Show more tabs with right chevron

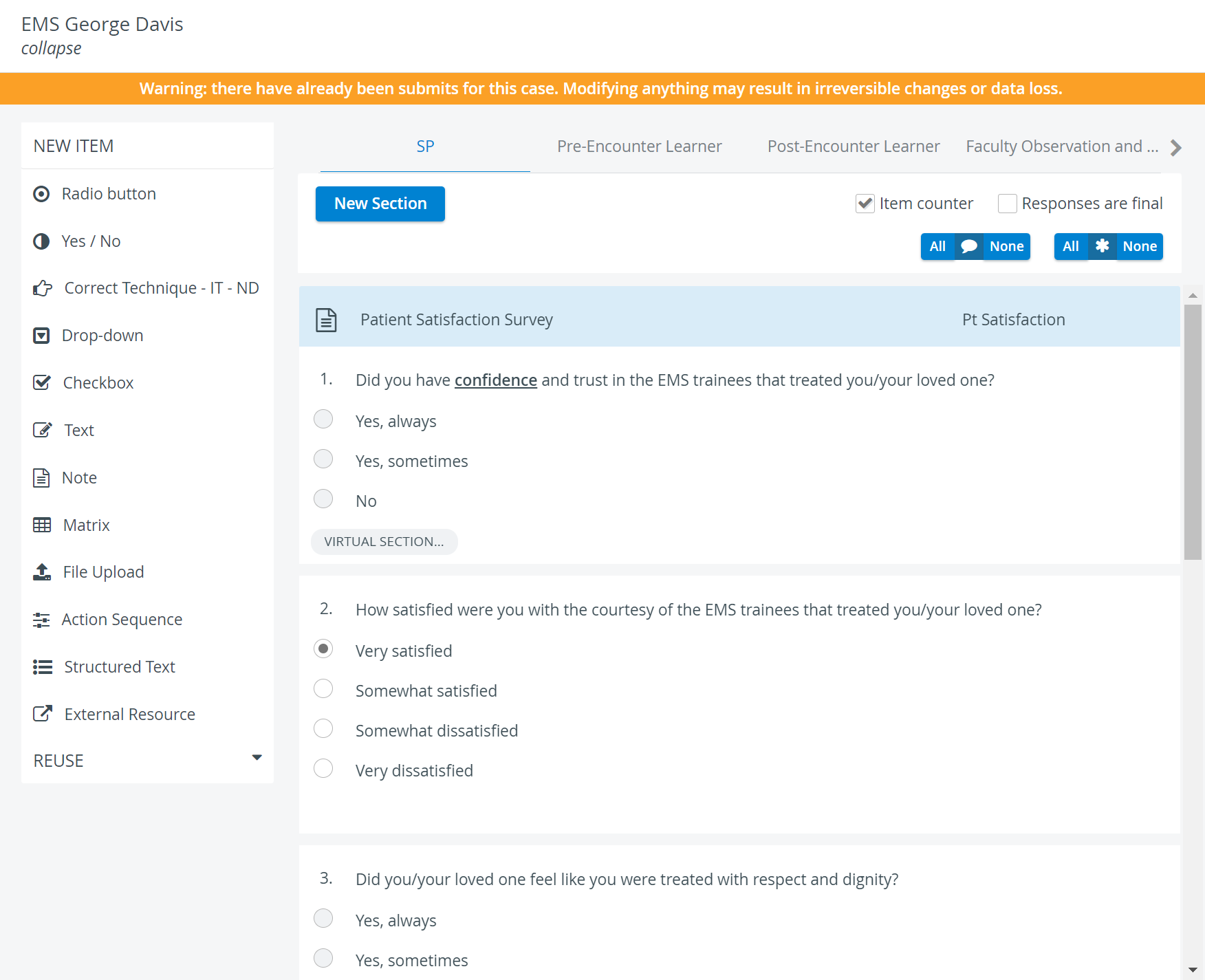coord(1176,148)
